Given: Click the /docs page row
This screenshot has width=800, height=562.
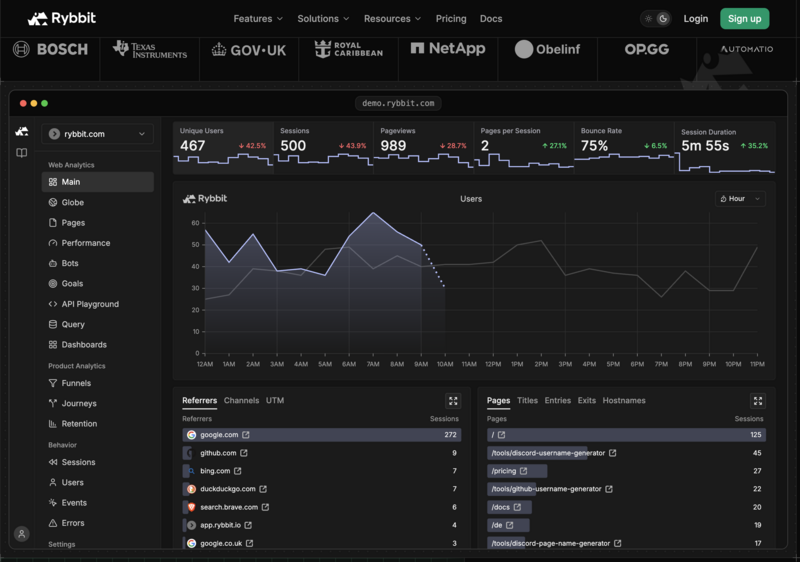Looking at the screenshot, I should pyautogui.click(x=626, y=507).
